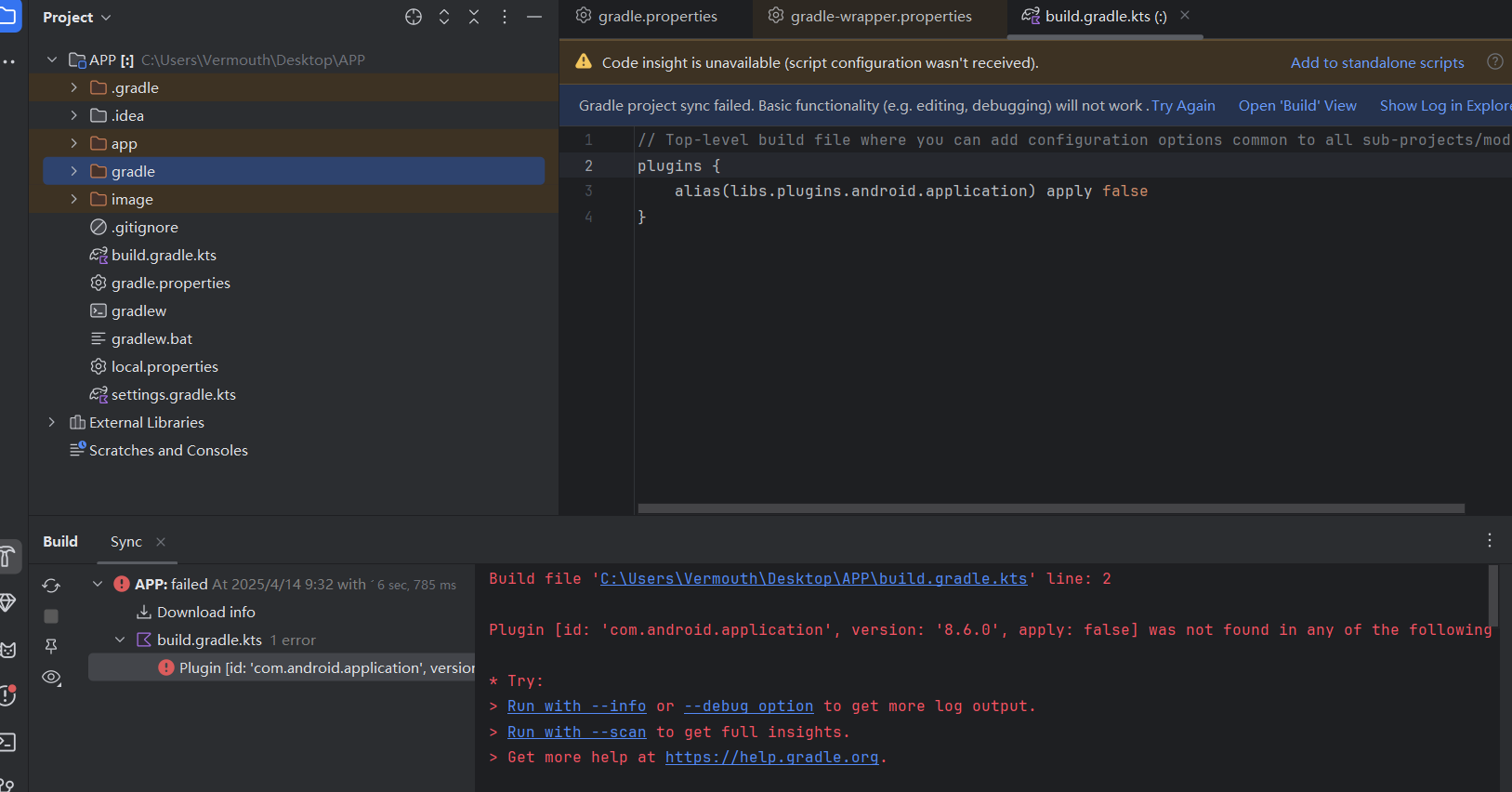Open the Build hammer tool window icon
1512x792 pixels.
click(x=8, y=557)
